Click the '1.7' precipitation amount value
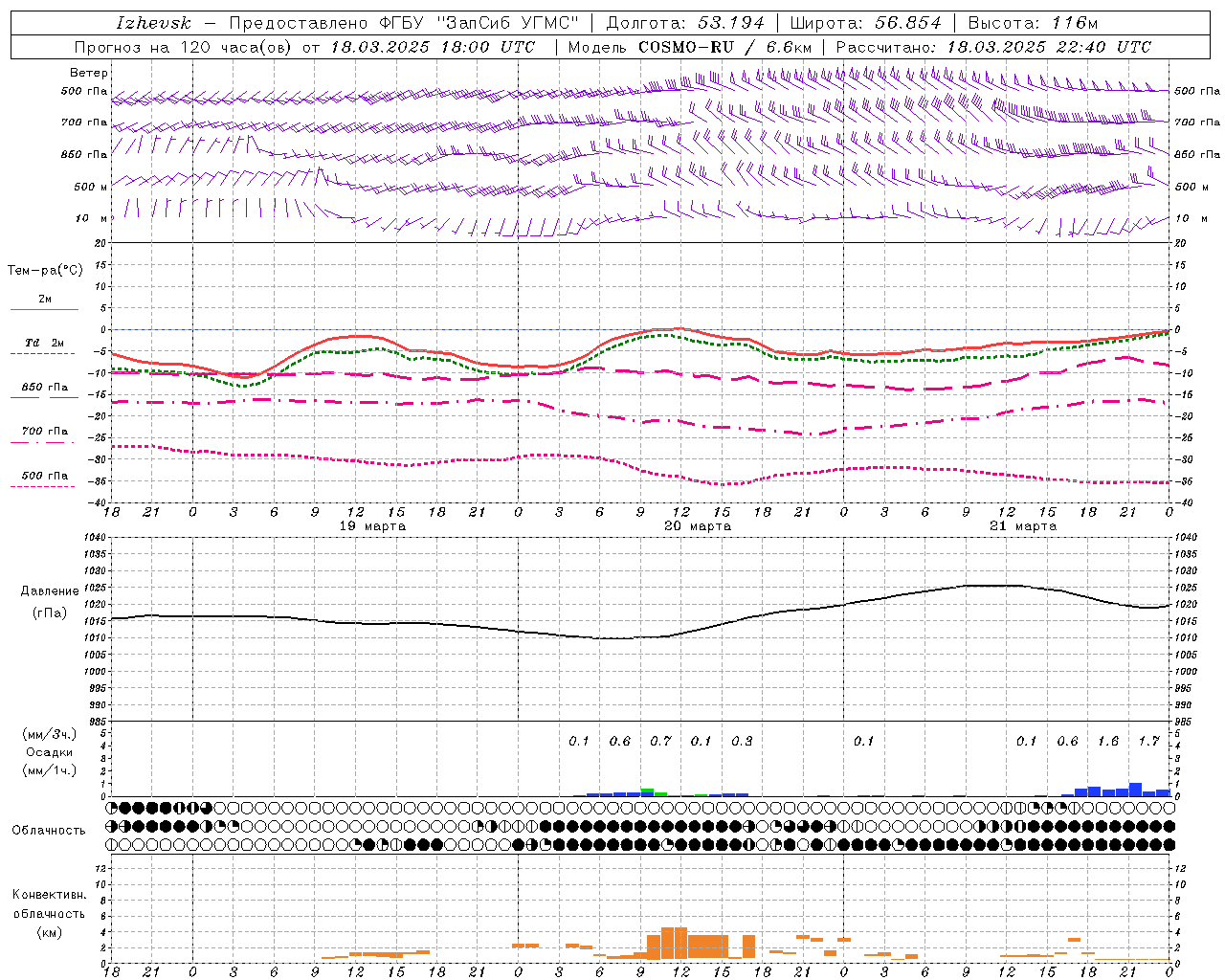This screenshot has height=980, width=1225. (1148, 742)
